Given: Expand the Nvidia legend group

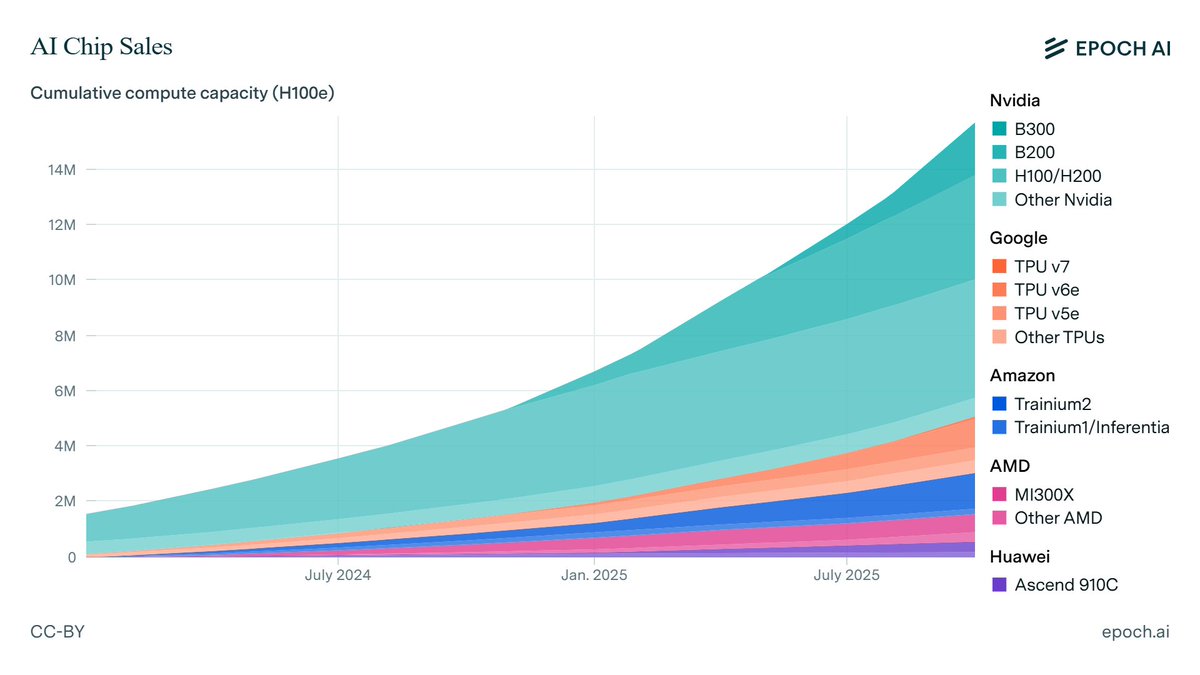Looking at the screenshot, I should pos(1015,100).
